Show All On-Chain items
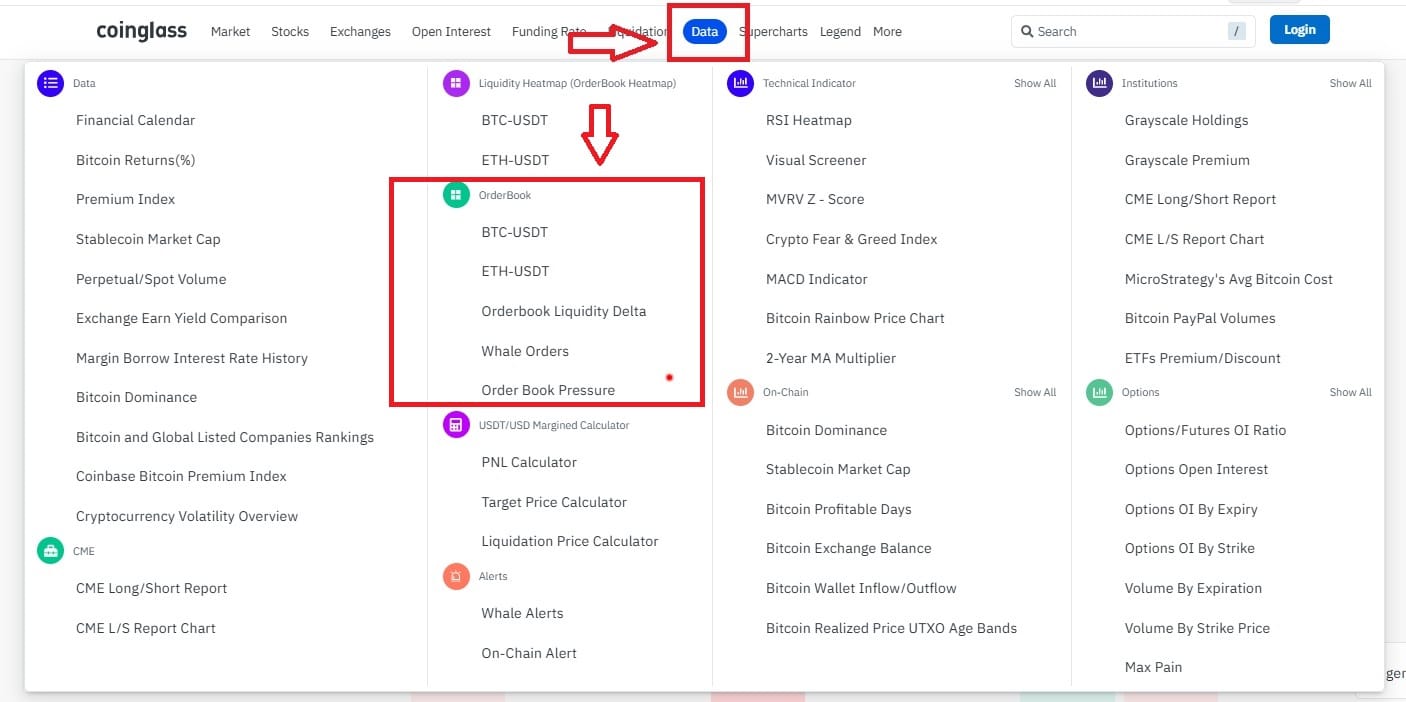Viewport: 1406px width, 702px height. (x=1035, y=392)
